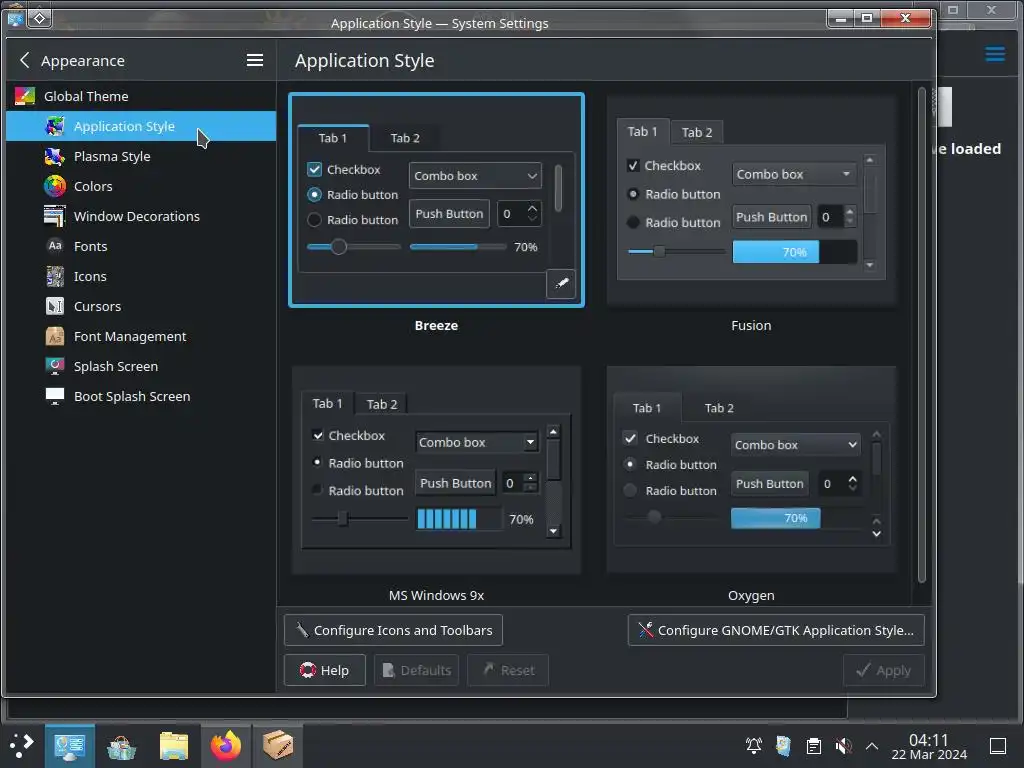
Task: Click the spin box in Breeze preview
Action: tap(519, 214)
